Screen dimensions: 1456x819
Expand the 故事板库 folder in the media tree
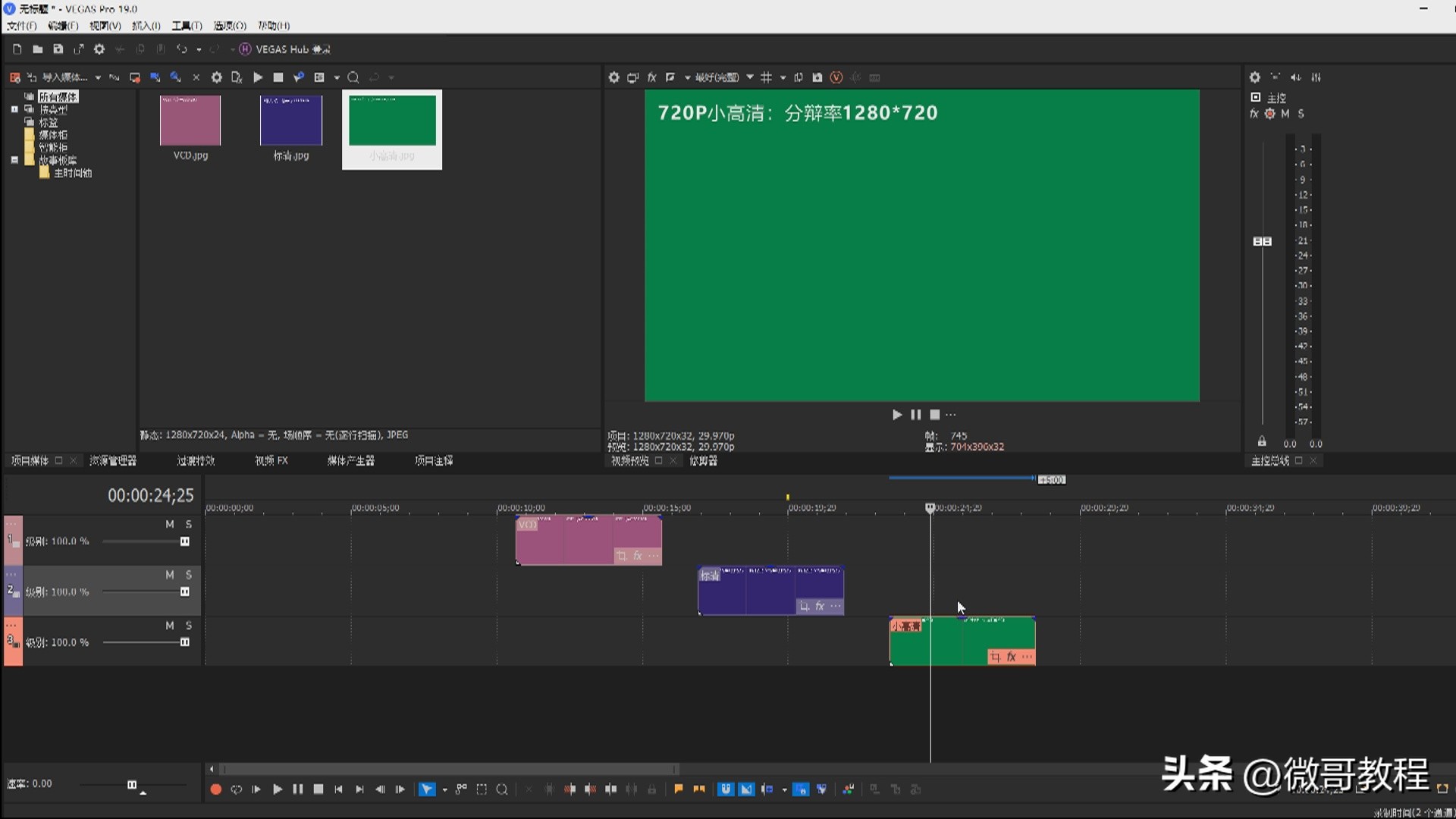click(x=14, y=160)
